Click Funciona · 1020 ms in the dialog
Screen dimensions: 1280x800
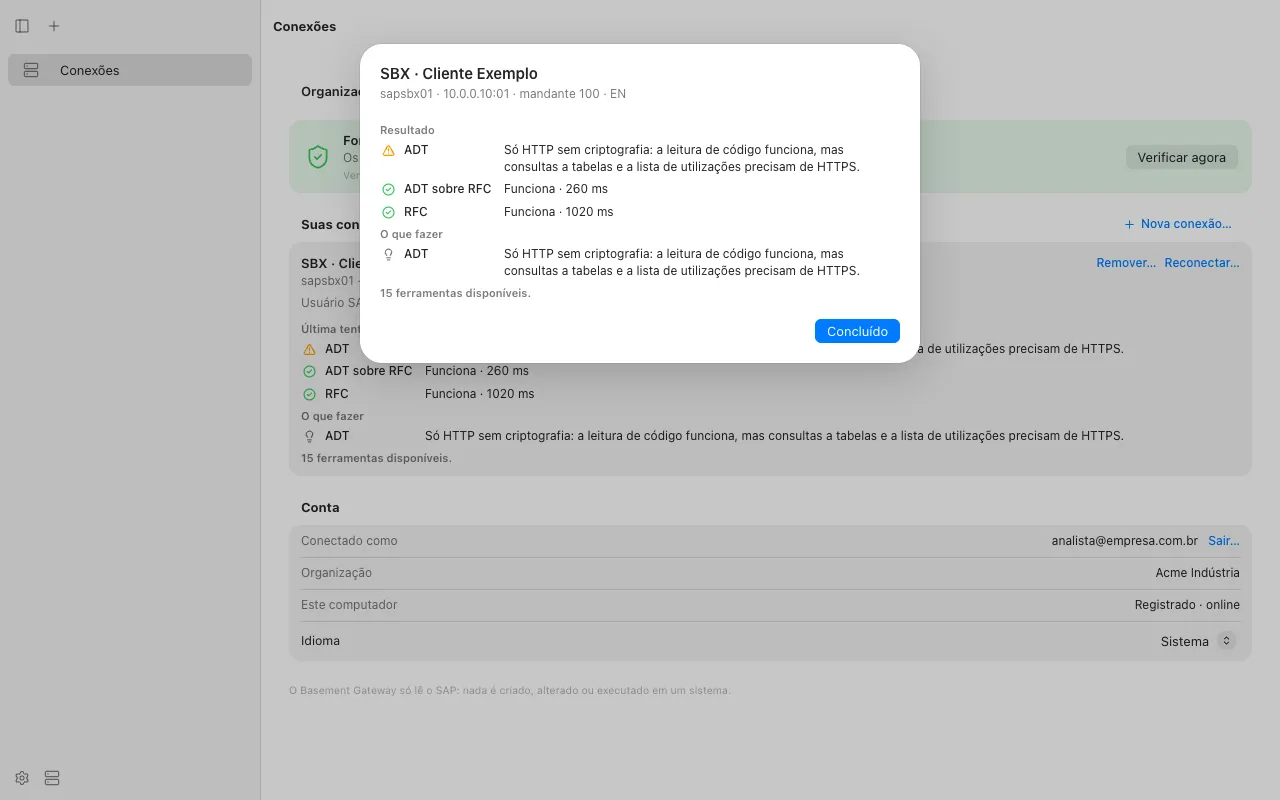pyautogui.click(x=559, y=212)
